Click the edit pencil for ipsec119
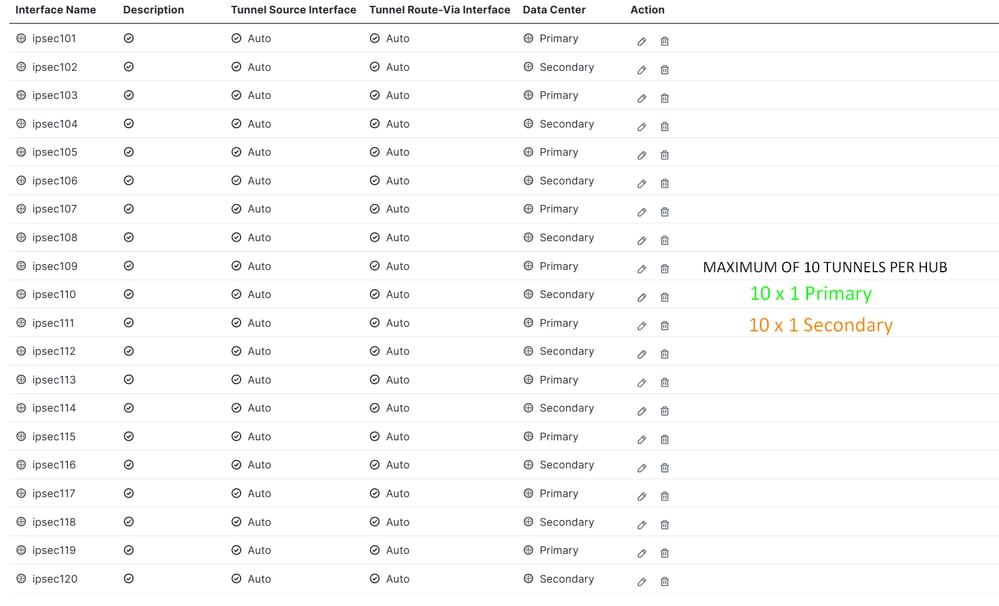 [642, 553]
